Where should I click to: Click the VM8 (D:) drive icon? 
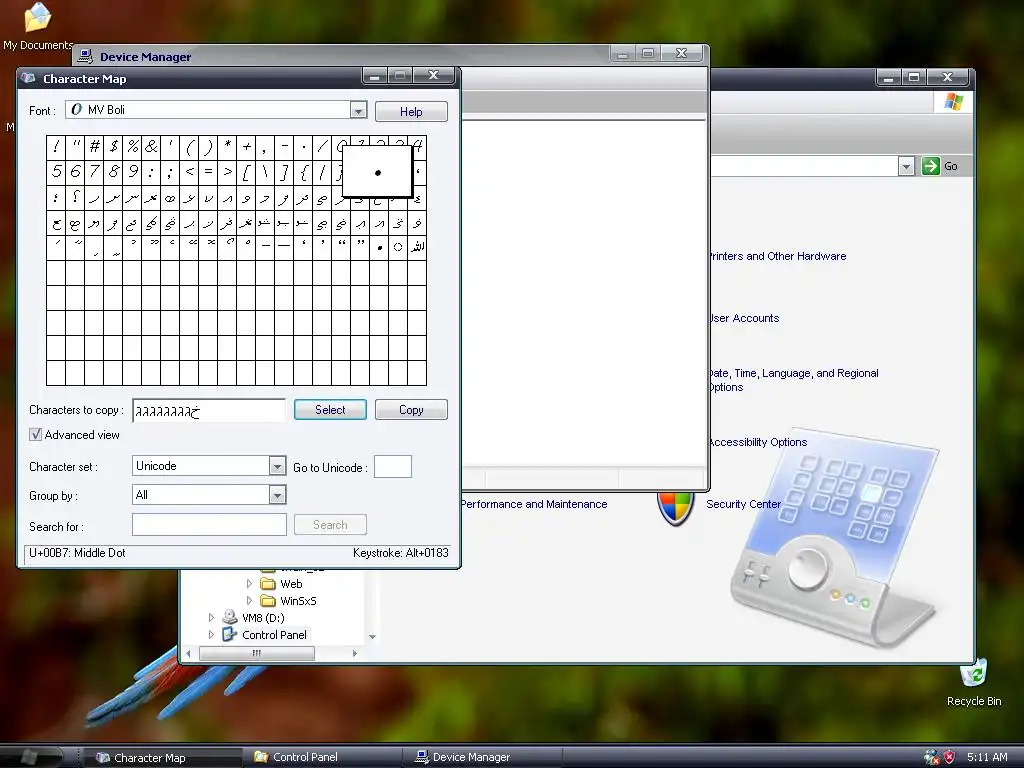pyautogui.click(x=229, y=616)
